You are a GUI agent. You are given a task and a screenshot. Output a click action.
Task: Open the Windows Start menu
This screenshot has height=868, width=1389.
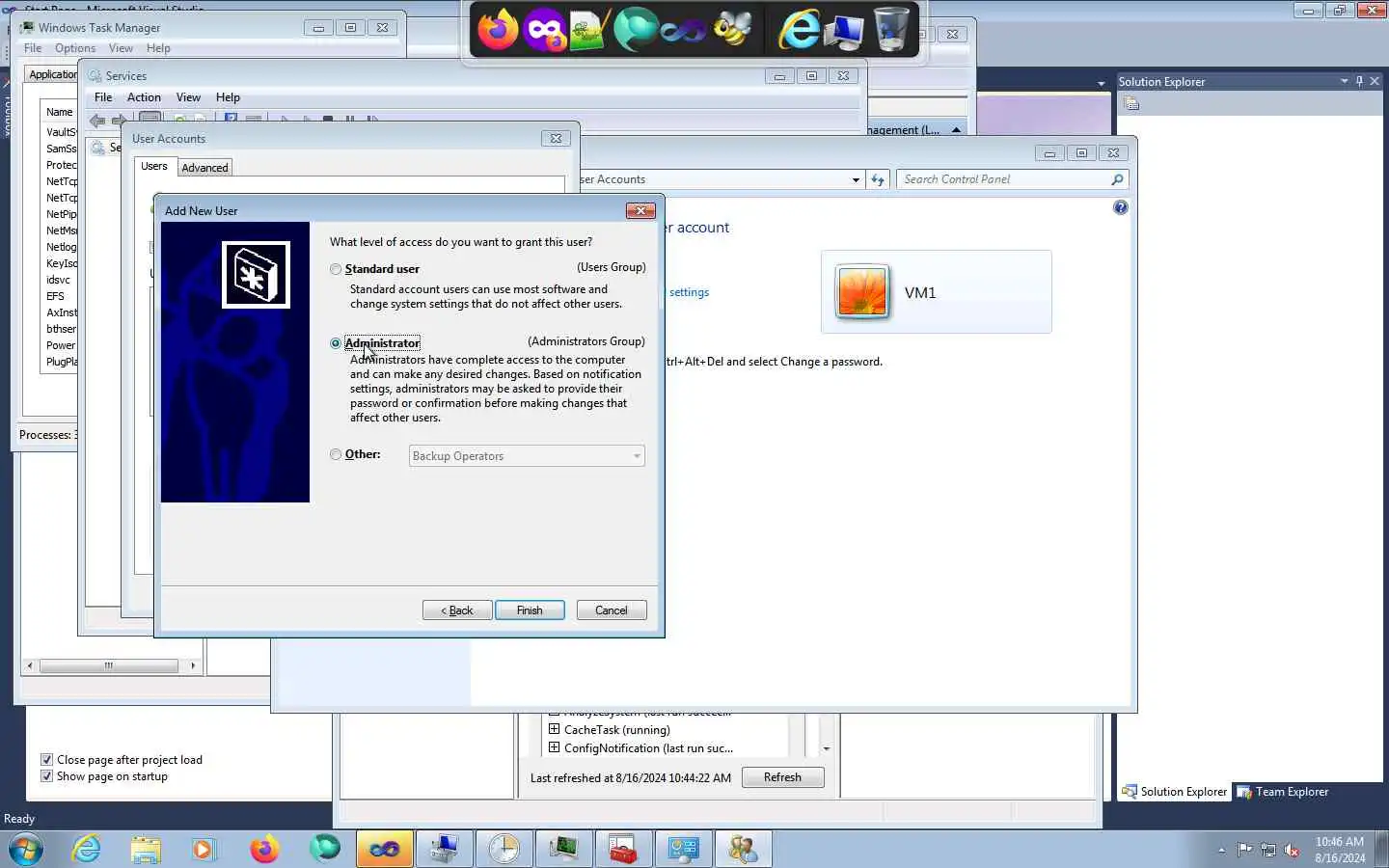point(26,850)
